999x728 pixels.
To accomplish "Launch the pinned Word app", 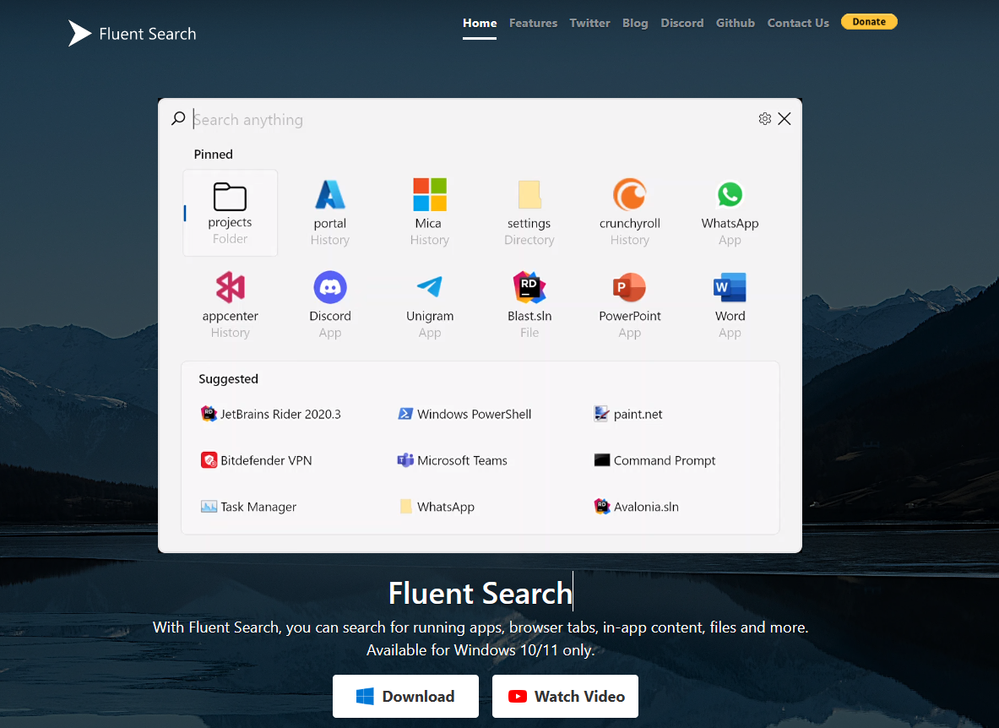I will pos(729,305).
